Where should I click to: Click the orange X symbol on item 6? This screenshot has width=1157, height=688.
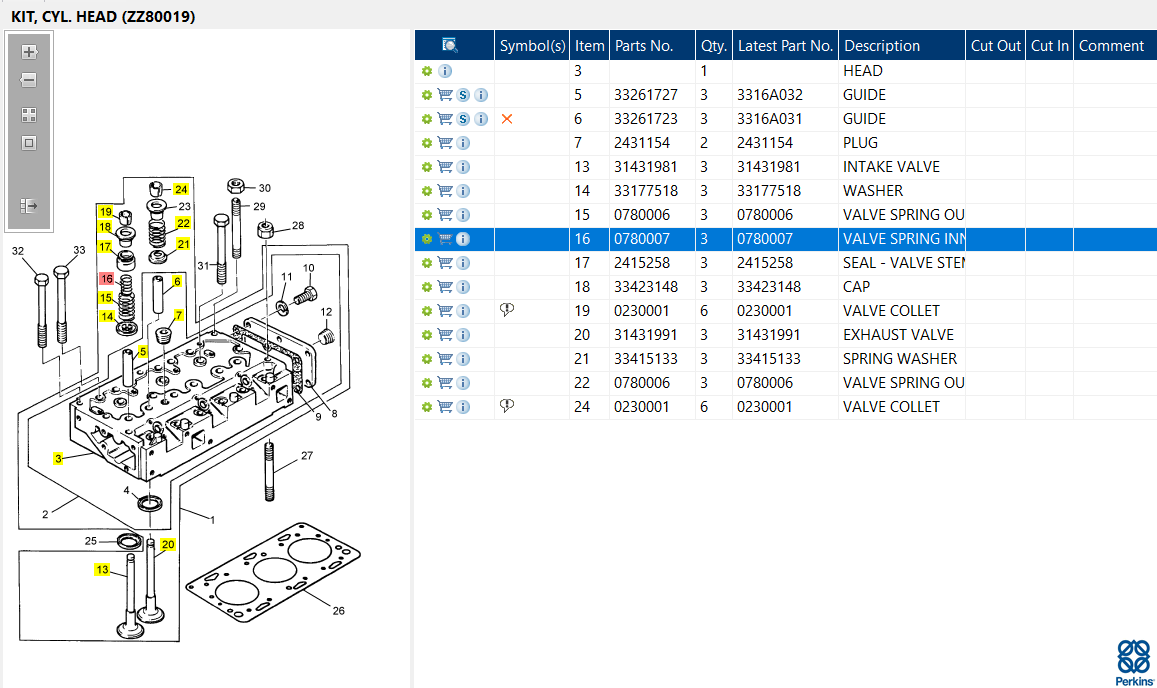click(x=506, y=119)
